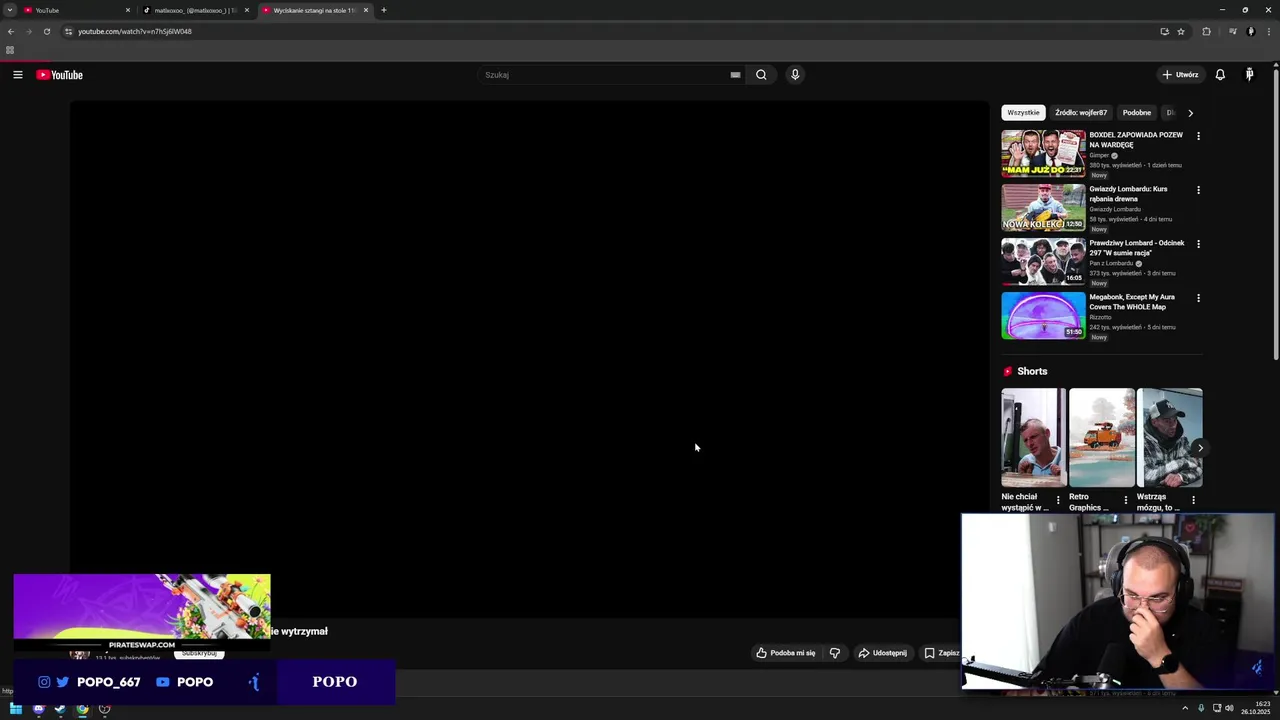Dislike the video with thumbs down
The height and width of the screenshot is (720, 1280).
tap(835, 653)
